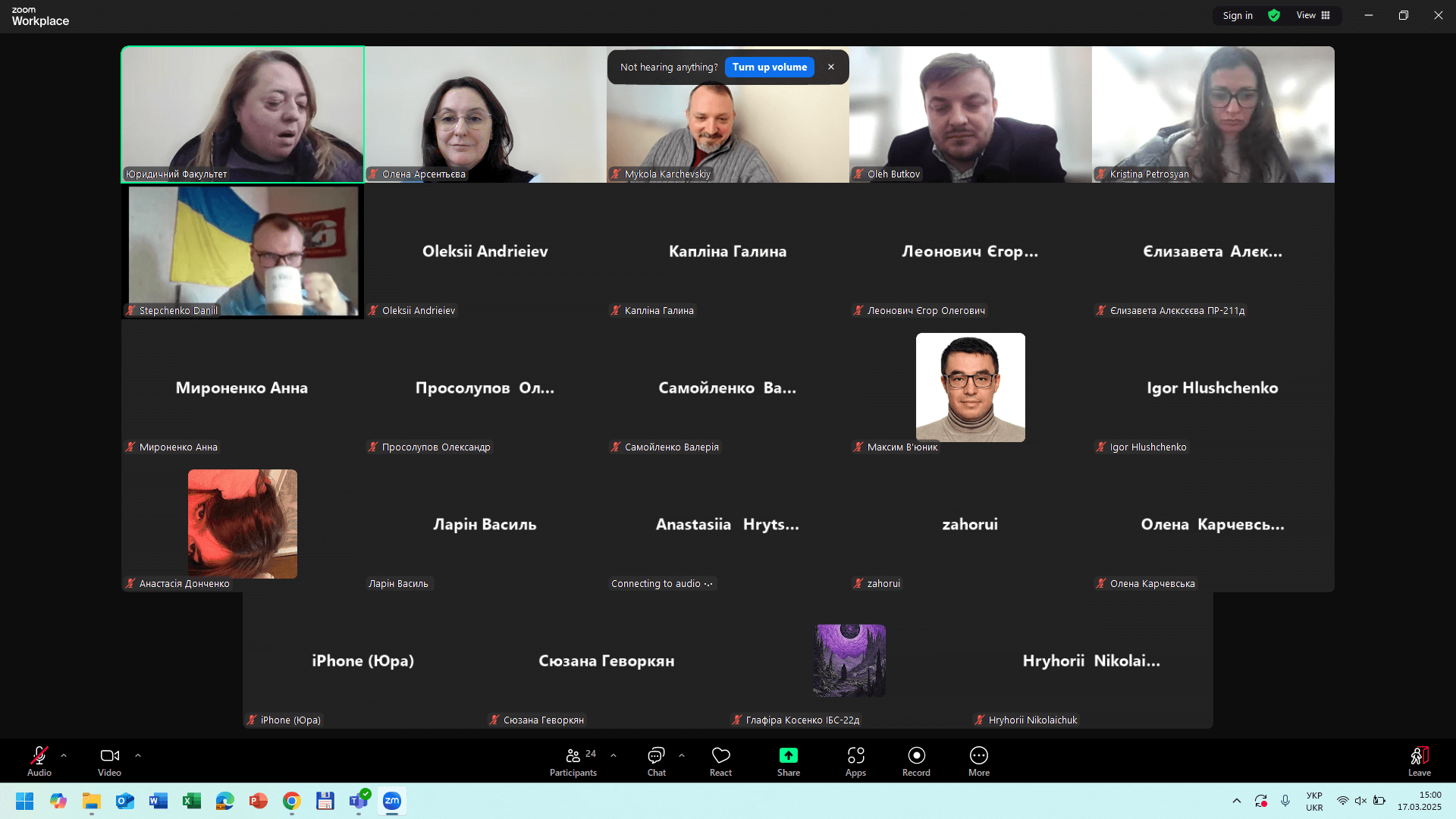Dismiss the audio notification banner
Image resolution: width=1456 pixels, height=819 pixels.
click(831, 67)
